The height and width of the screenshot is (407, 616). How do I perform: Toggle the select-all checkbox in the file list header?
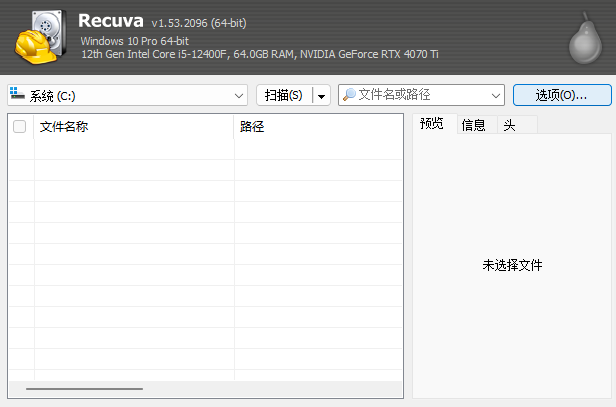click(x=20, y=126)
